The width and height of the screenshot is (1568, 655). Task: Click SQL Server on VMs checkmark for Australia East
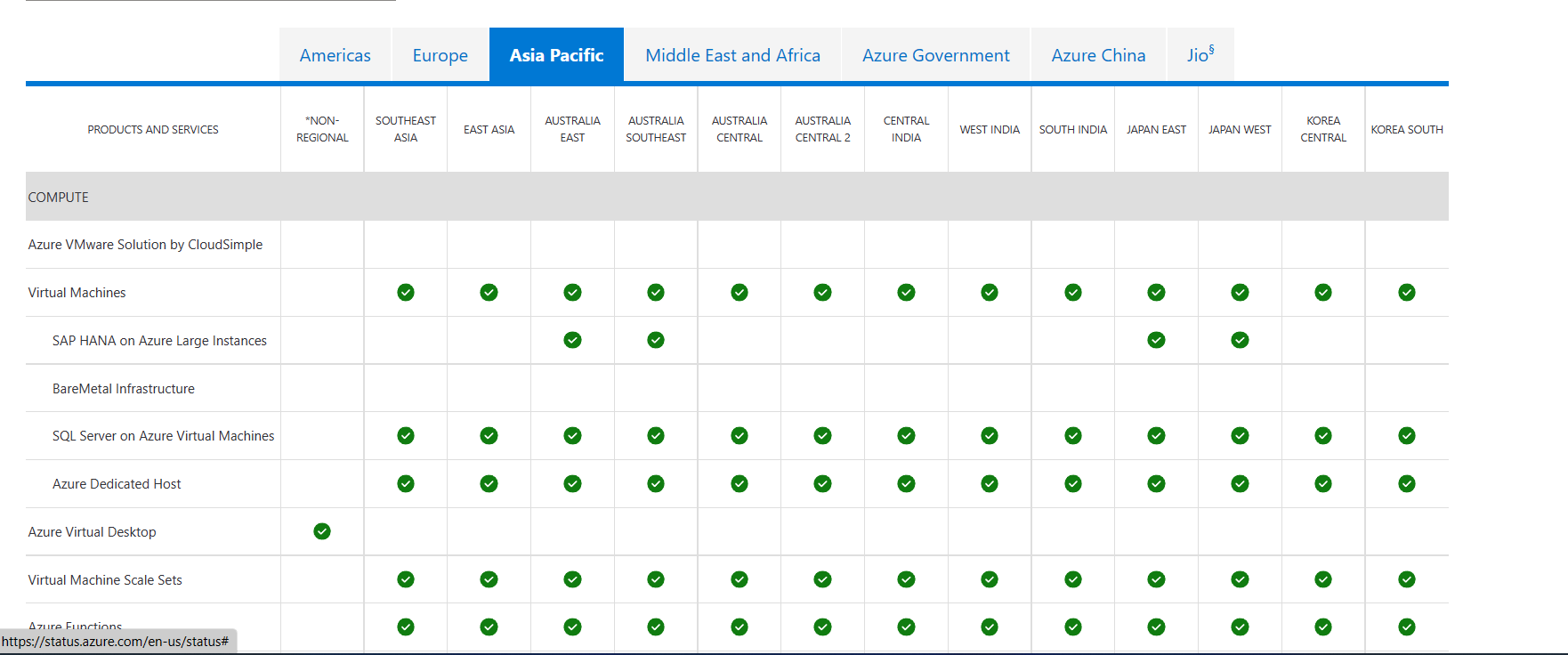[572, 435]
